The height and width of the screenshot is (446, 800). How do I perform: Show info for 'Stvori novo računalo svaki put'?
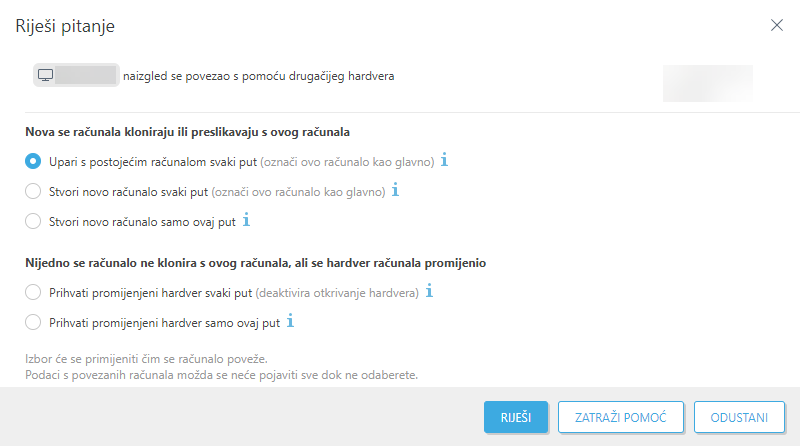pos(395,190)
